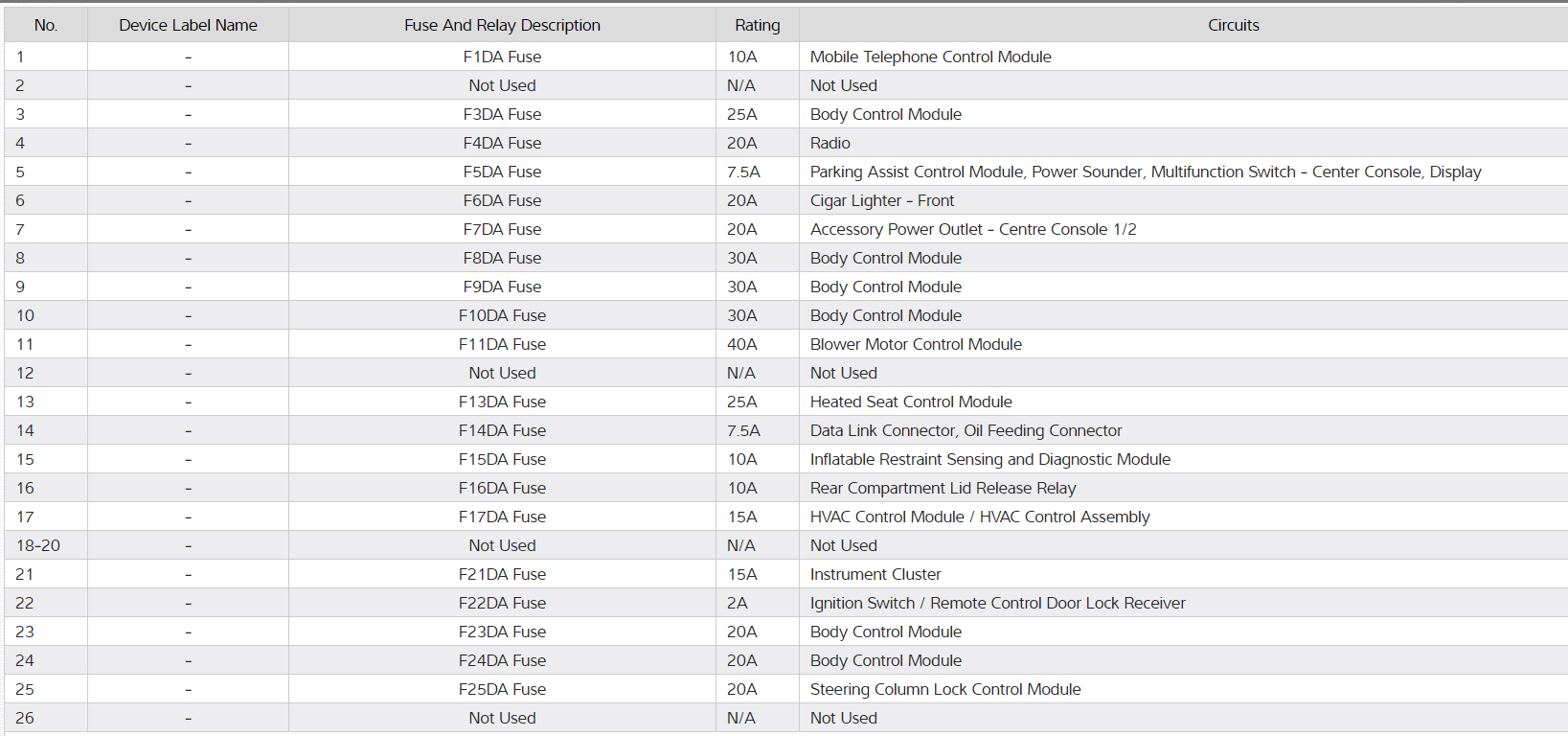This screenshot has height=736, width=1568.
Task: Select the "Radio" circuit cell
Action: pos(829,144)
